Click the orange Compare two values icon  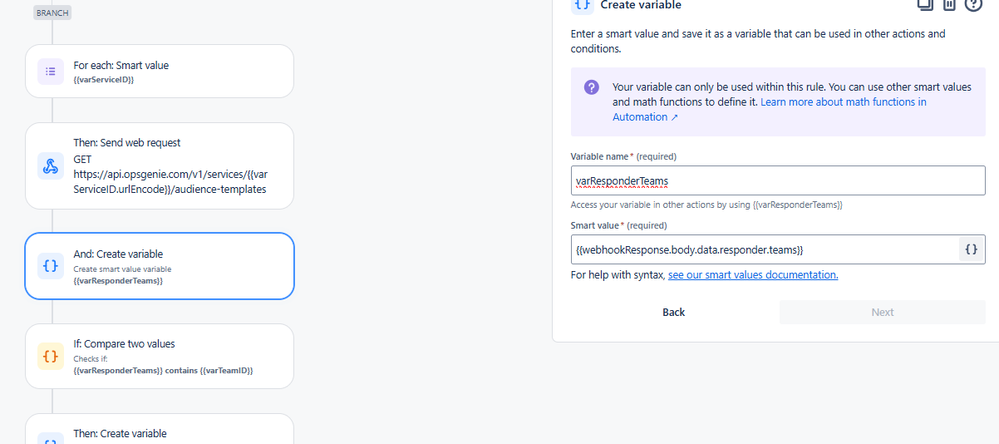click(x=50, y=356)
